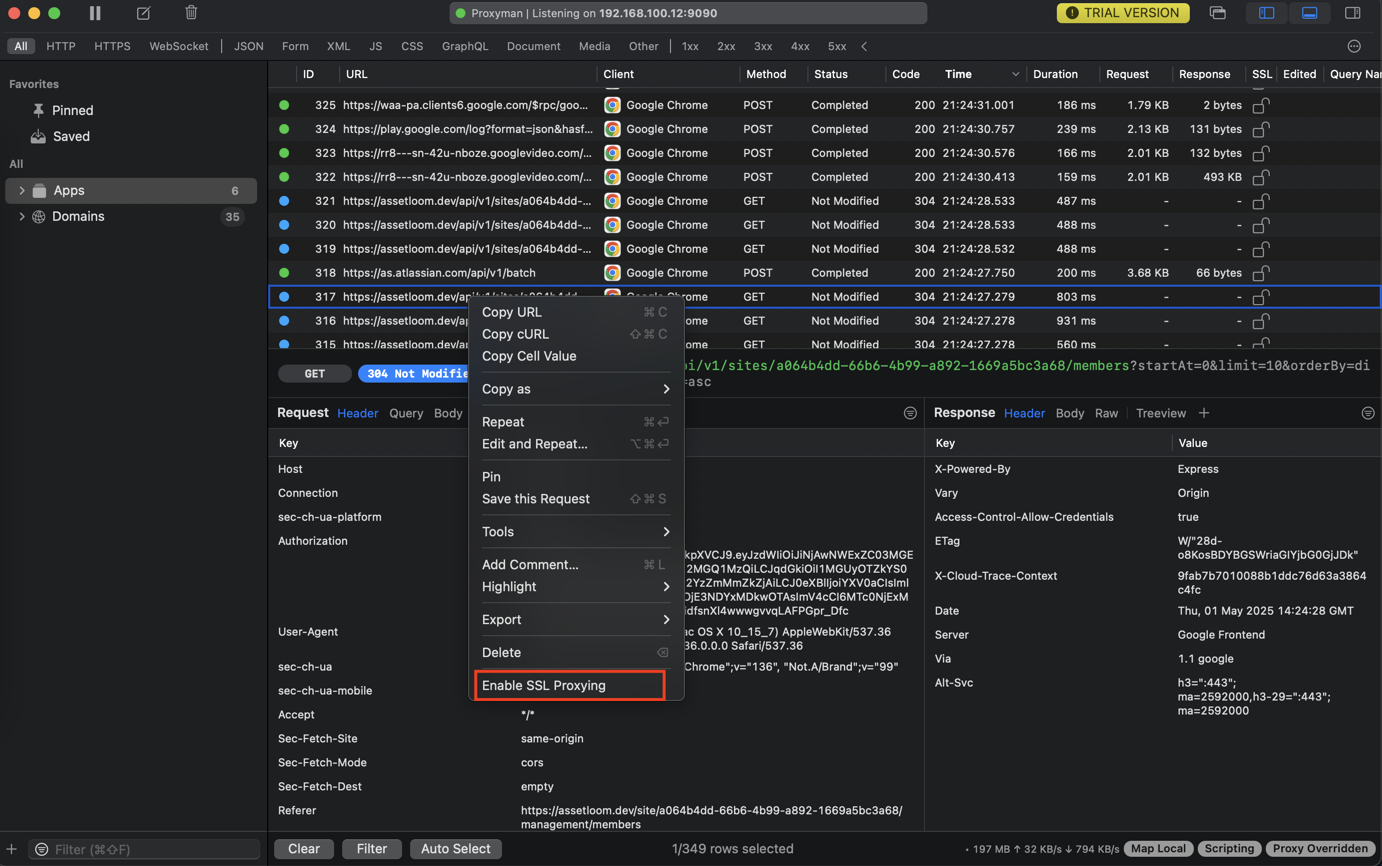Open the Tools submenu
Image resolution: width=1382 pixels, height=866 pixels.
point(575,532)
